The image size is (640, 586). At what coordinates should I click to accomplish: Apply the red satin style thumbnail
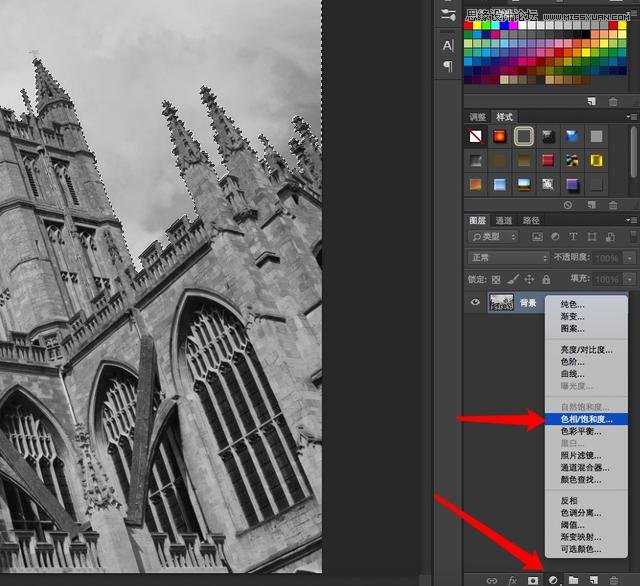click(548, 160)
